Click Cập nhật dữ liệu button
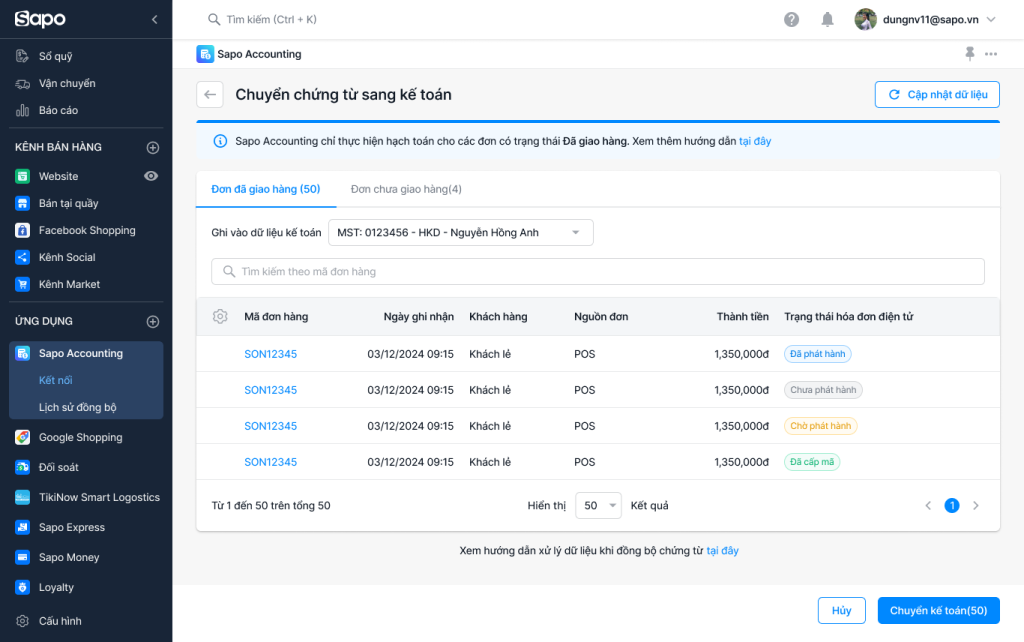 click(x=937, y=95)
